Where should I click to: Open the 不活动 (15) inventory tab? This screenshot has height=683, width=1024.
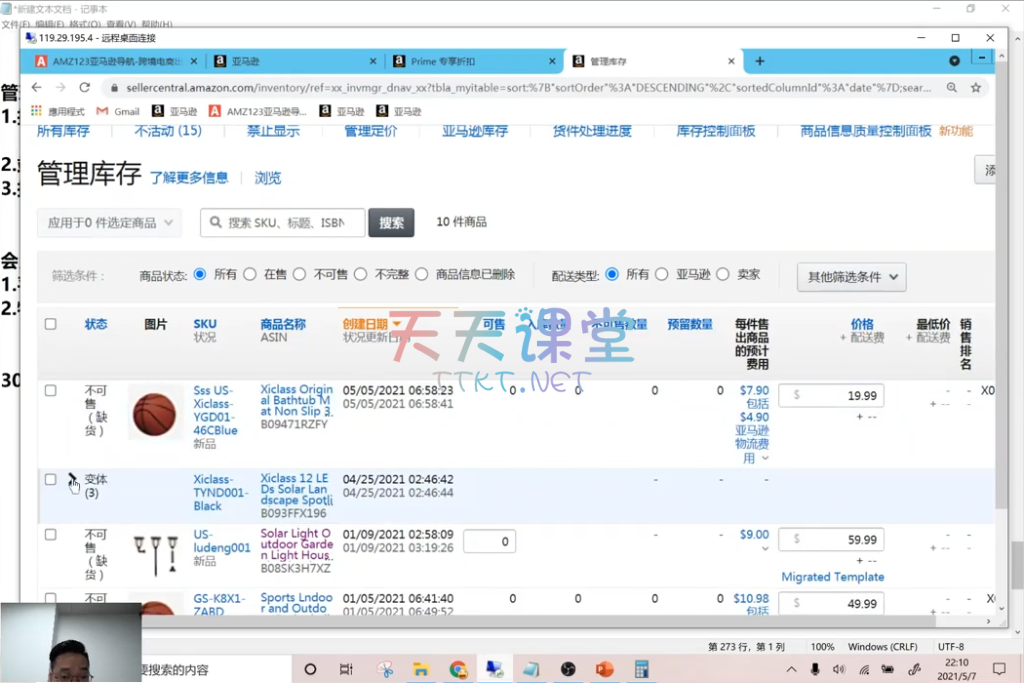point(167,131)
